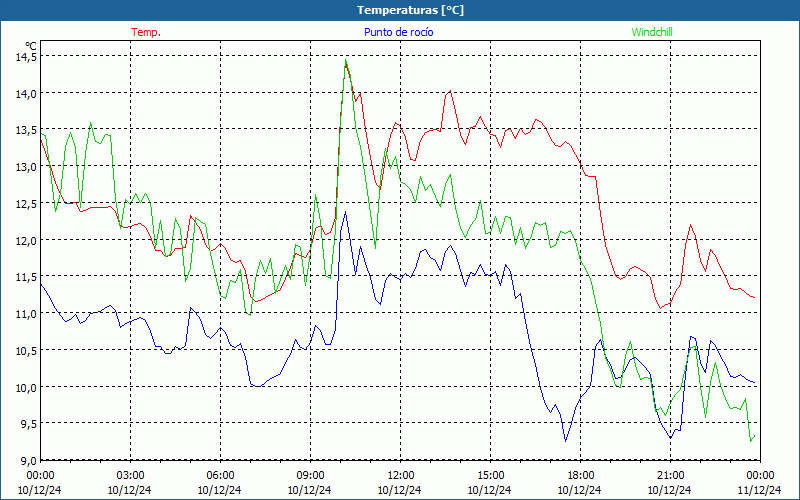Click the 13,0 y-axis value
The height and width of the screenshot is (500, 800).
pos(26,167)
